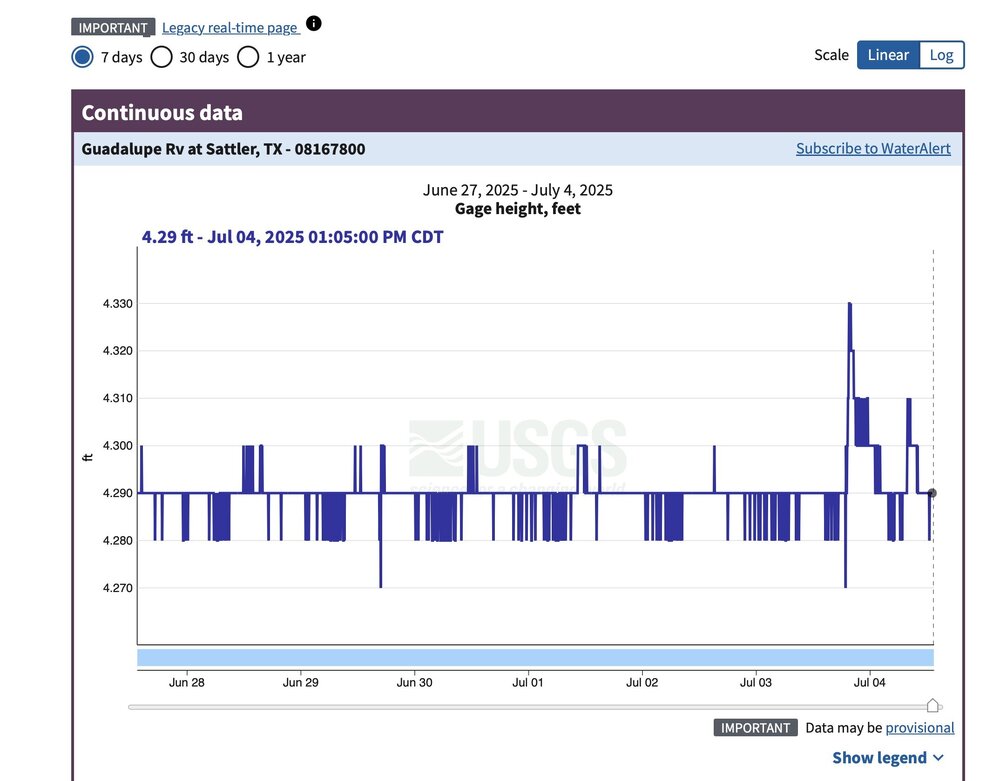1000x781 pixels.
Task: Click Subscribe to WaterAlert
Action: 873,149
